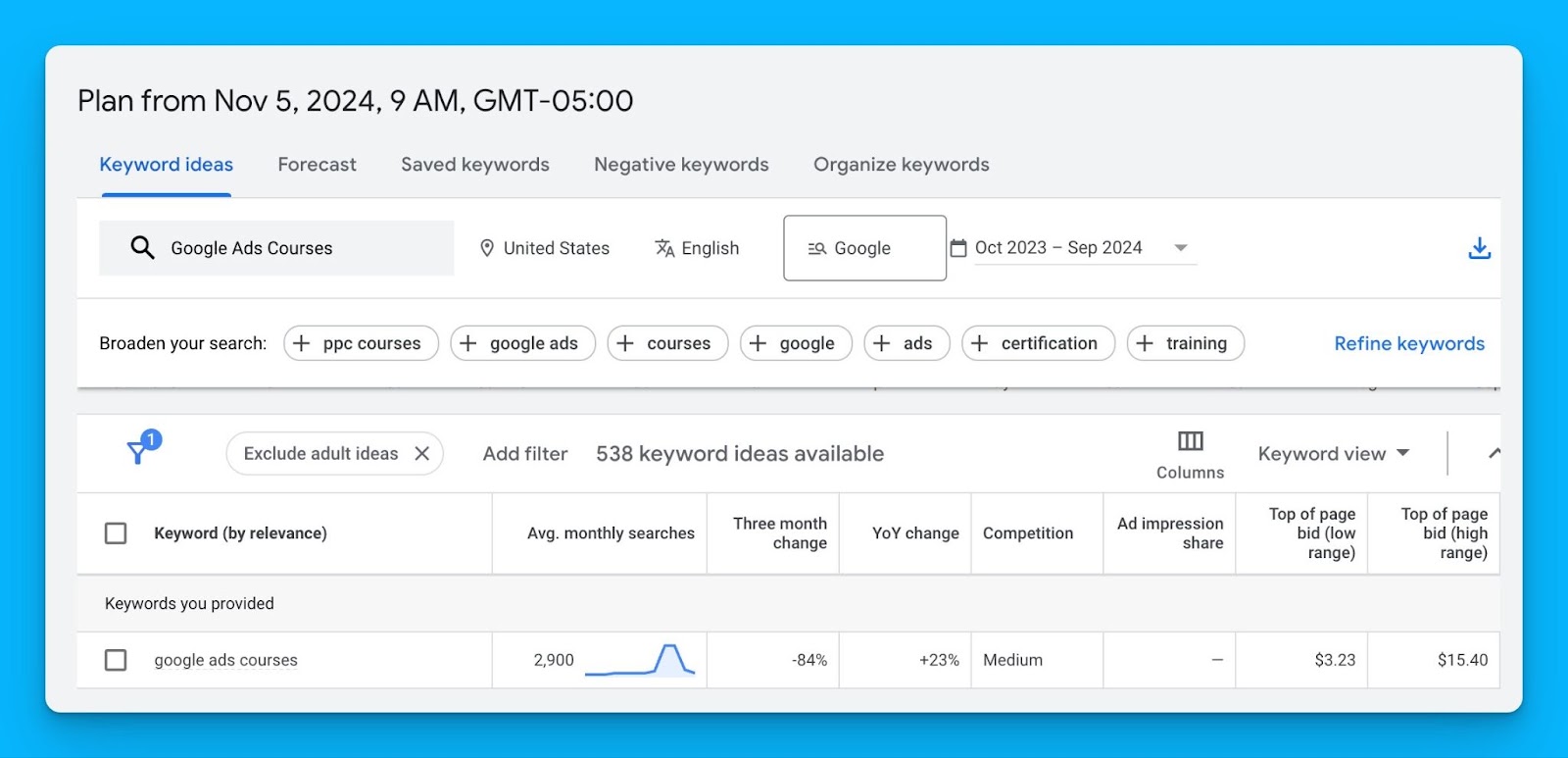Open the Google networks selector
The image size is (1568, 758).
tap(864, 248)
